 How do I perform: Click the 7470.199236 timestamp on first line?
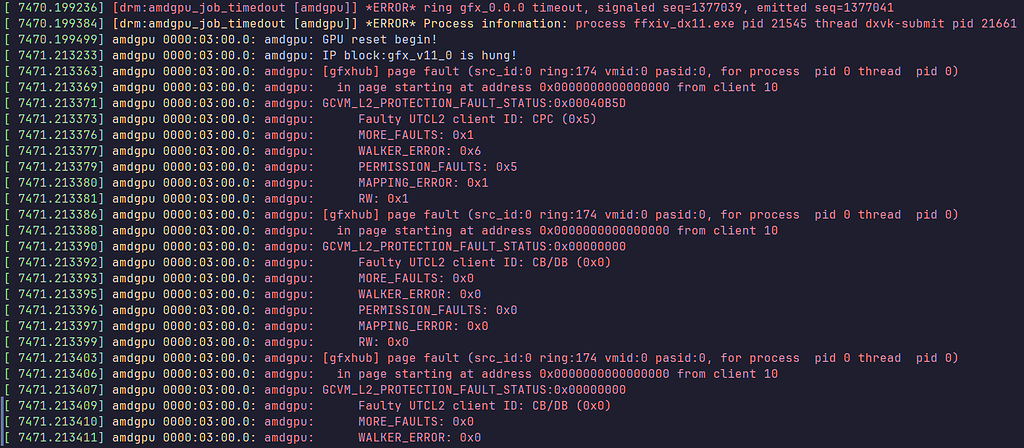coord(61,8)
